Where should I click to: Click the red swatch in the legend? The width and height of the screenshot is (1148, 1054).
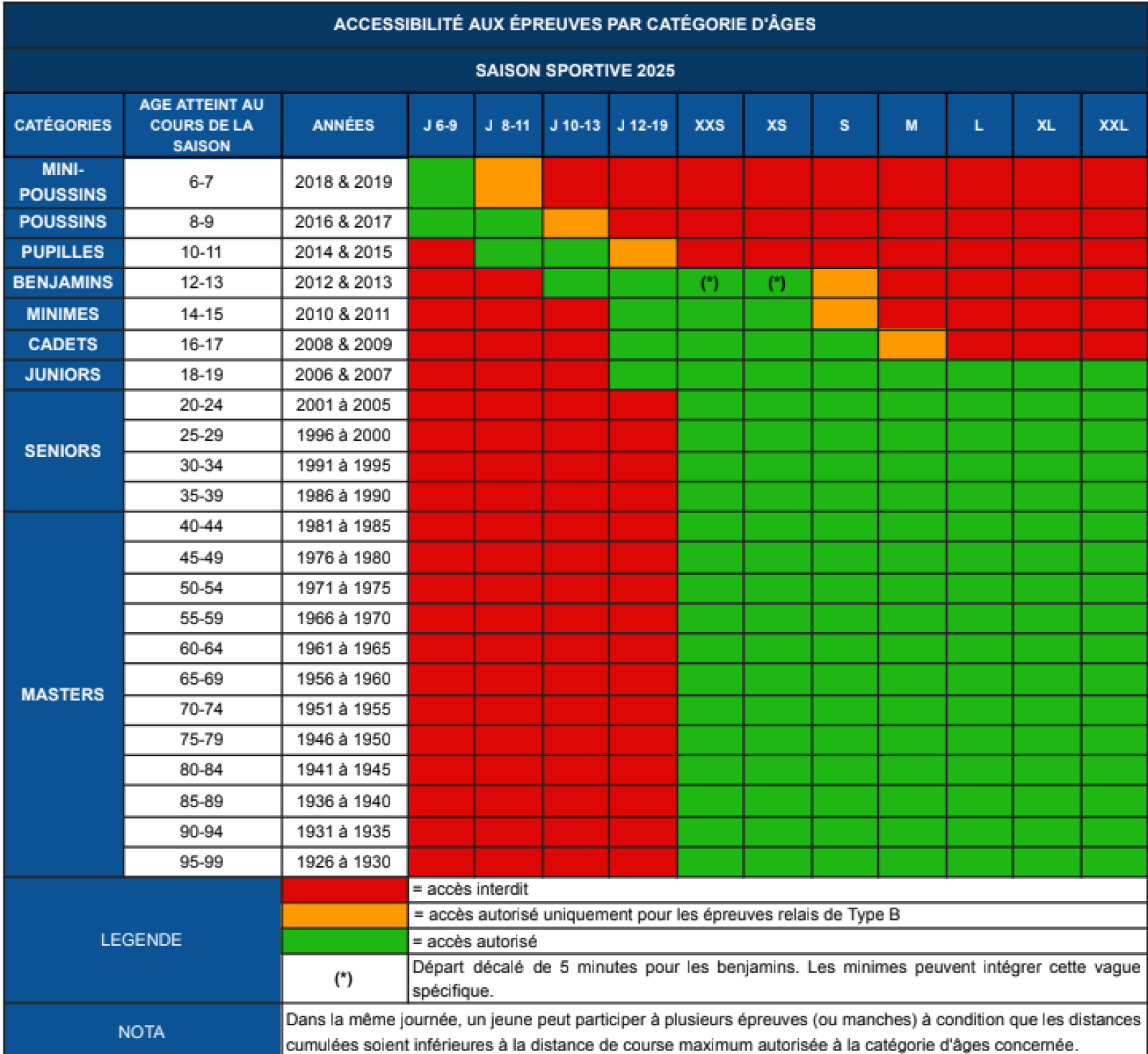(x=344, y=890)
